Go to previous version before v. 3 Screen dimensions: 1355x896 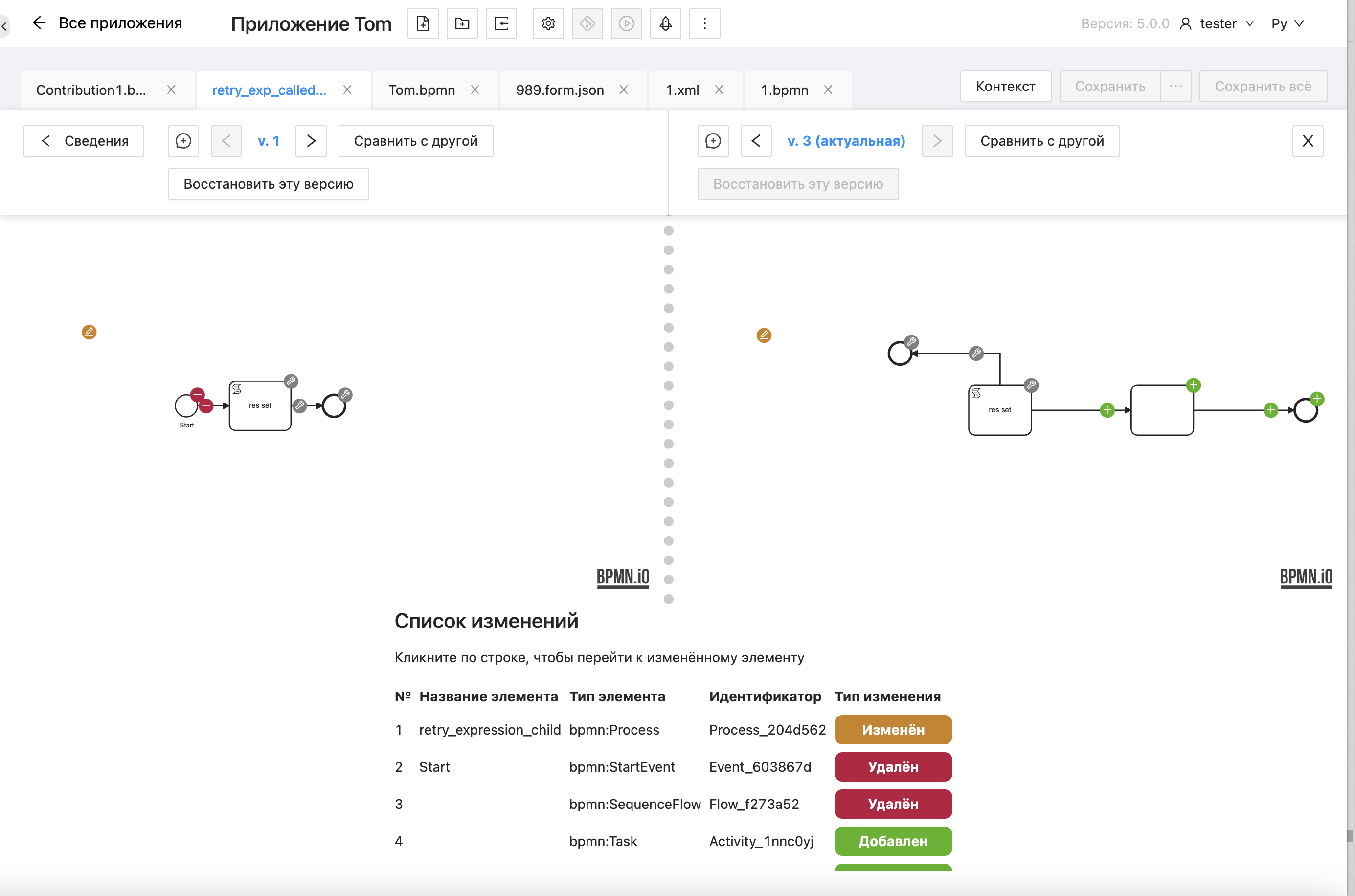point(755,140)
